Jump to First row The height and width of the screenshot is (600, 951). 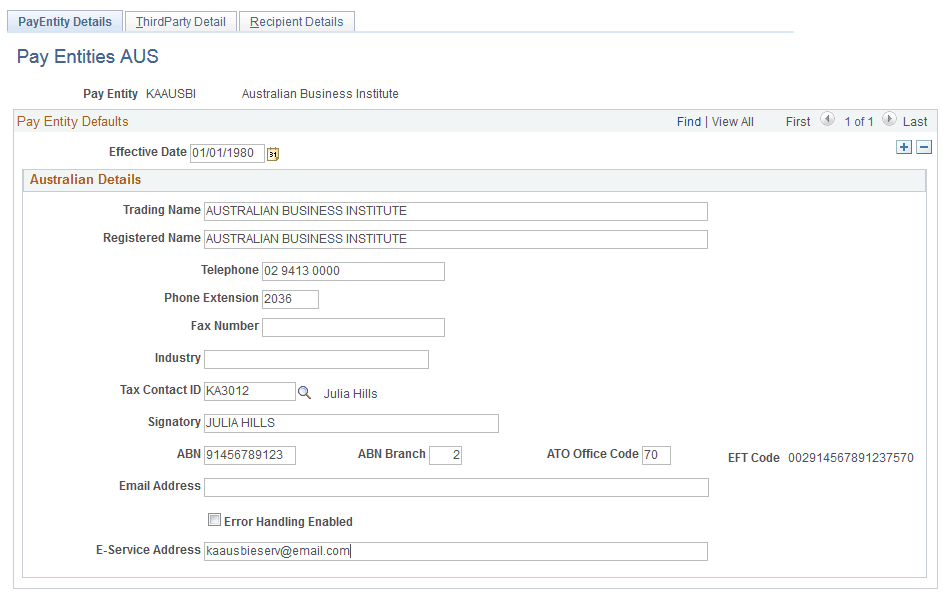click(797, 121)
